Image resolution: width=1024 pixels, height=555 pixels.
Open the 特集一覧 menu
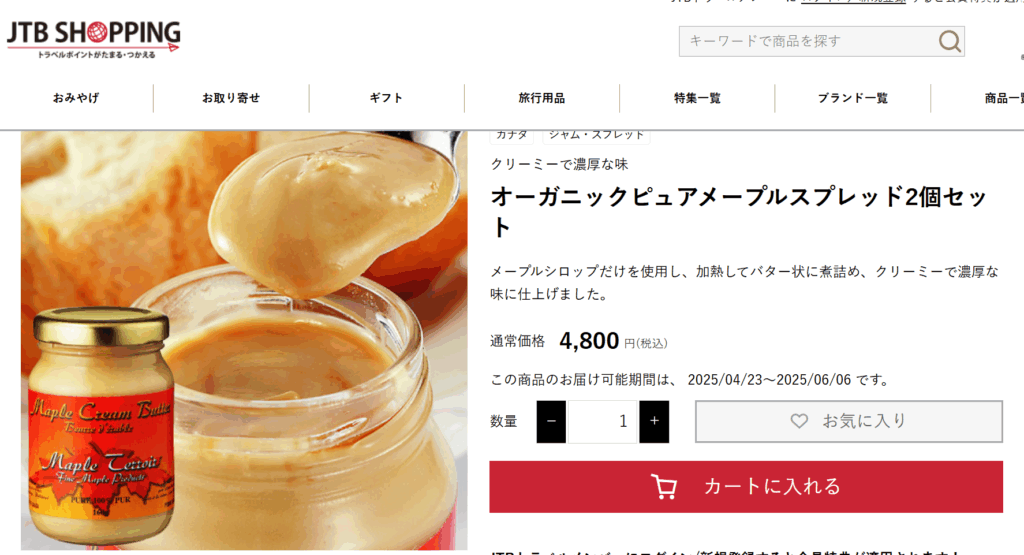tap(697, 98)
